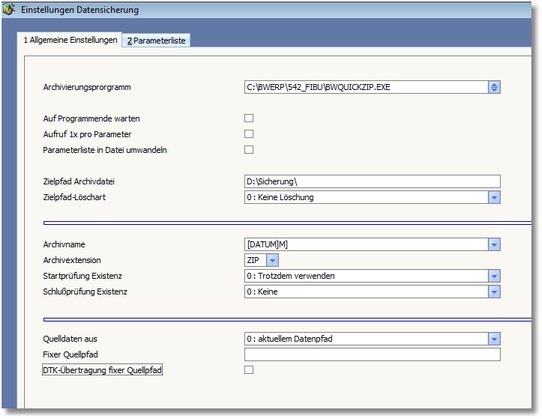Open the Zielpfad-Löschart dropdown arrow
This screenshot has height=419, width=542.
pyautogui.click(x=494, y=197)
